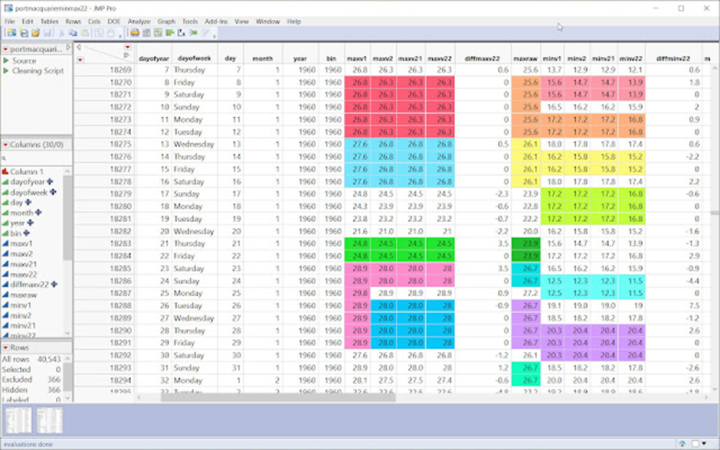This screenshot has width=720, height=450.
Task: Click the first window thumbnail in bottom bar
Action: coord(20,420)
